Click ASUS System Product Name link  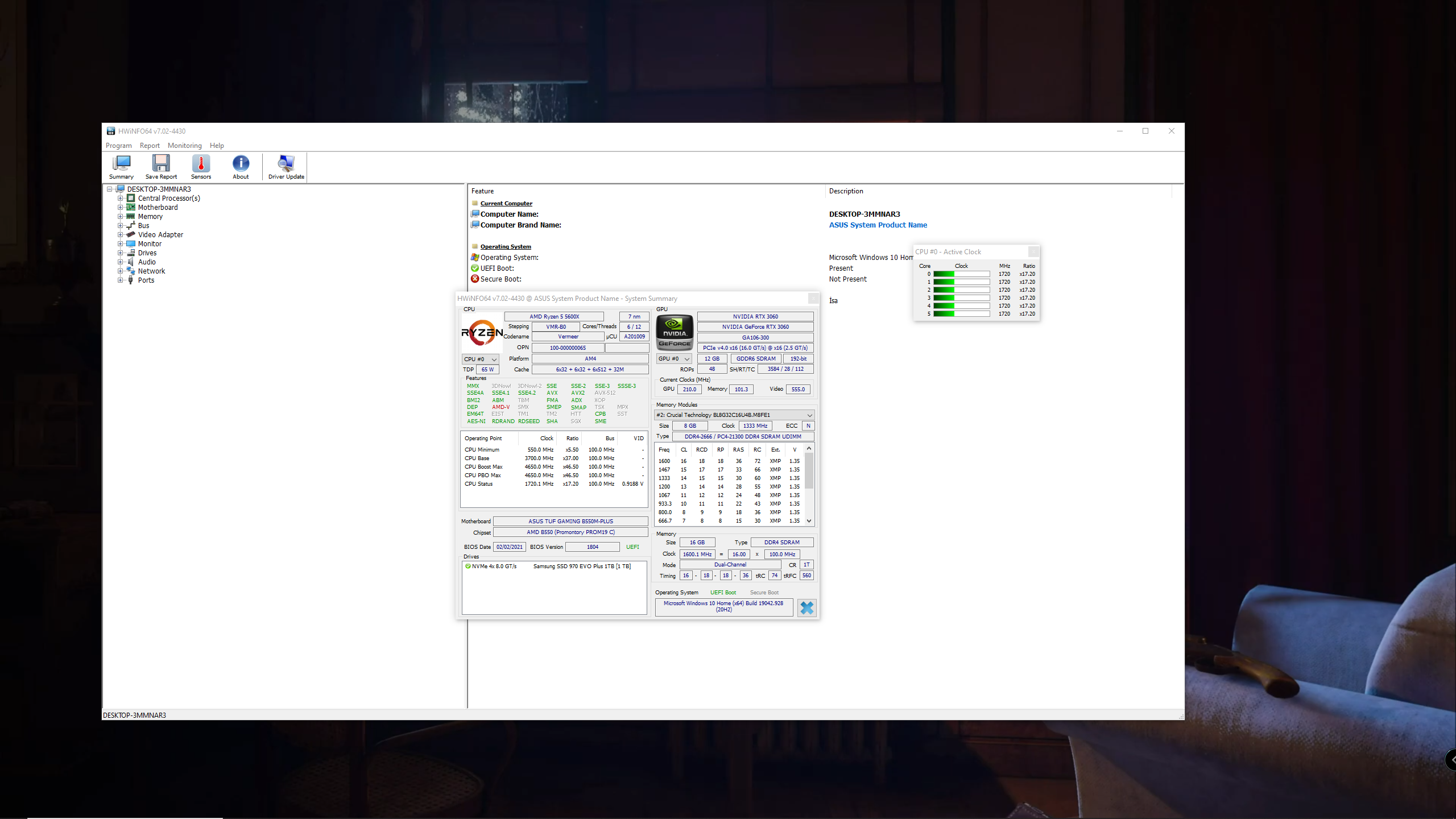point(878,225)
